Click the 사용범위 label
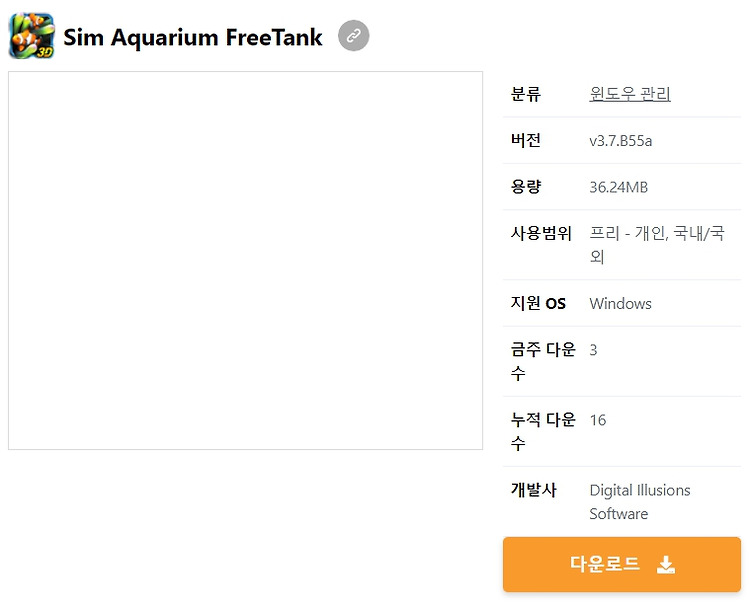This screenshot has width=750, height=608. pos(541,233)
